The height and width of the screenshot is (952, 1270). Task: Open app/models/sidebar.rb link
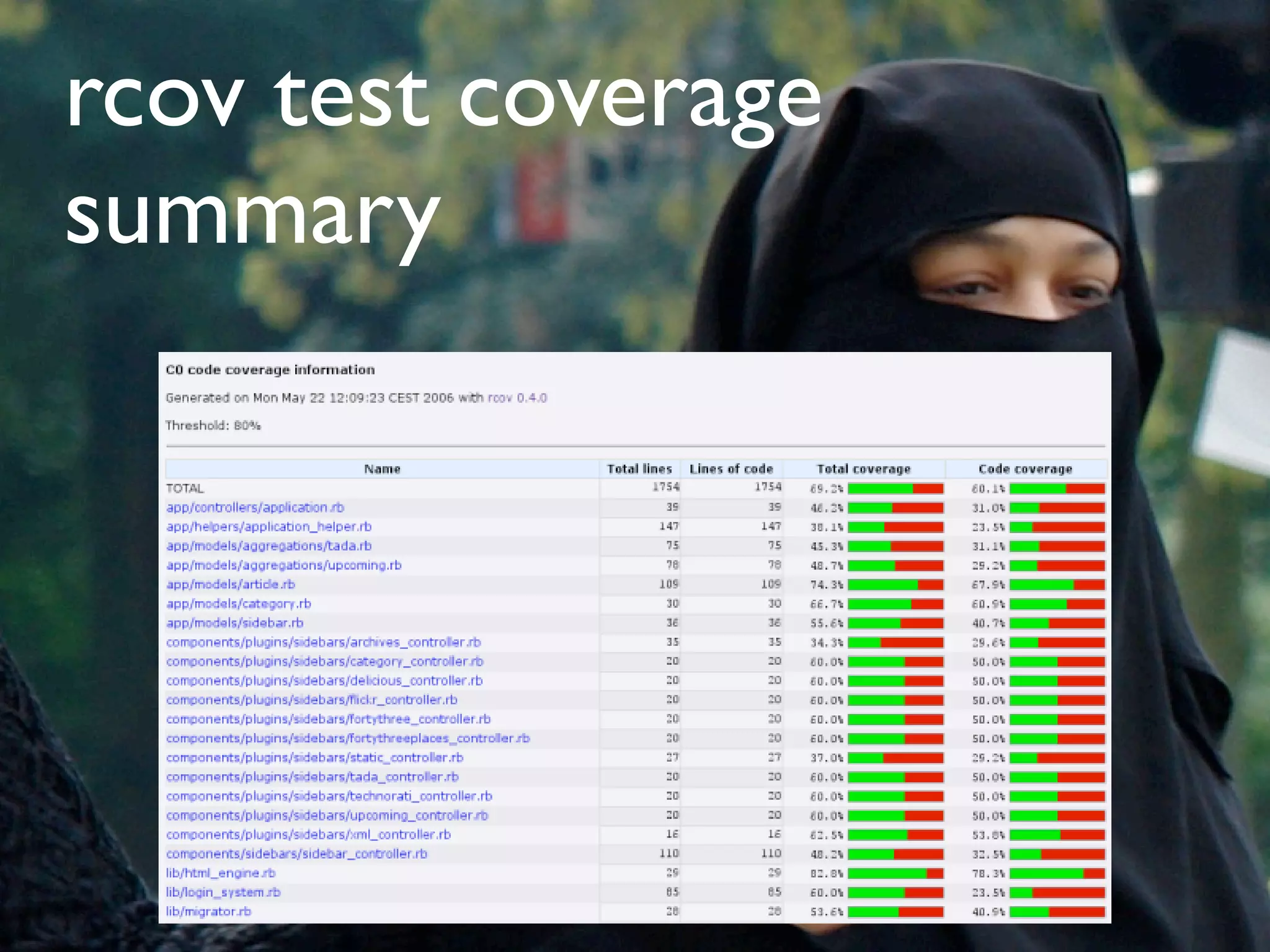click(x=234, y=623)
